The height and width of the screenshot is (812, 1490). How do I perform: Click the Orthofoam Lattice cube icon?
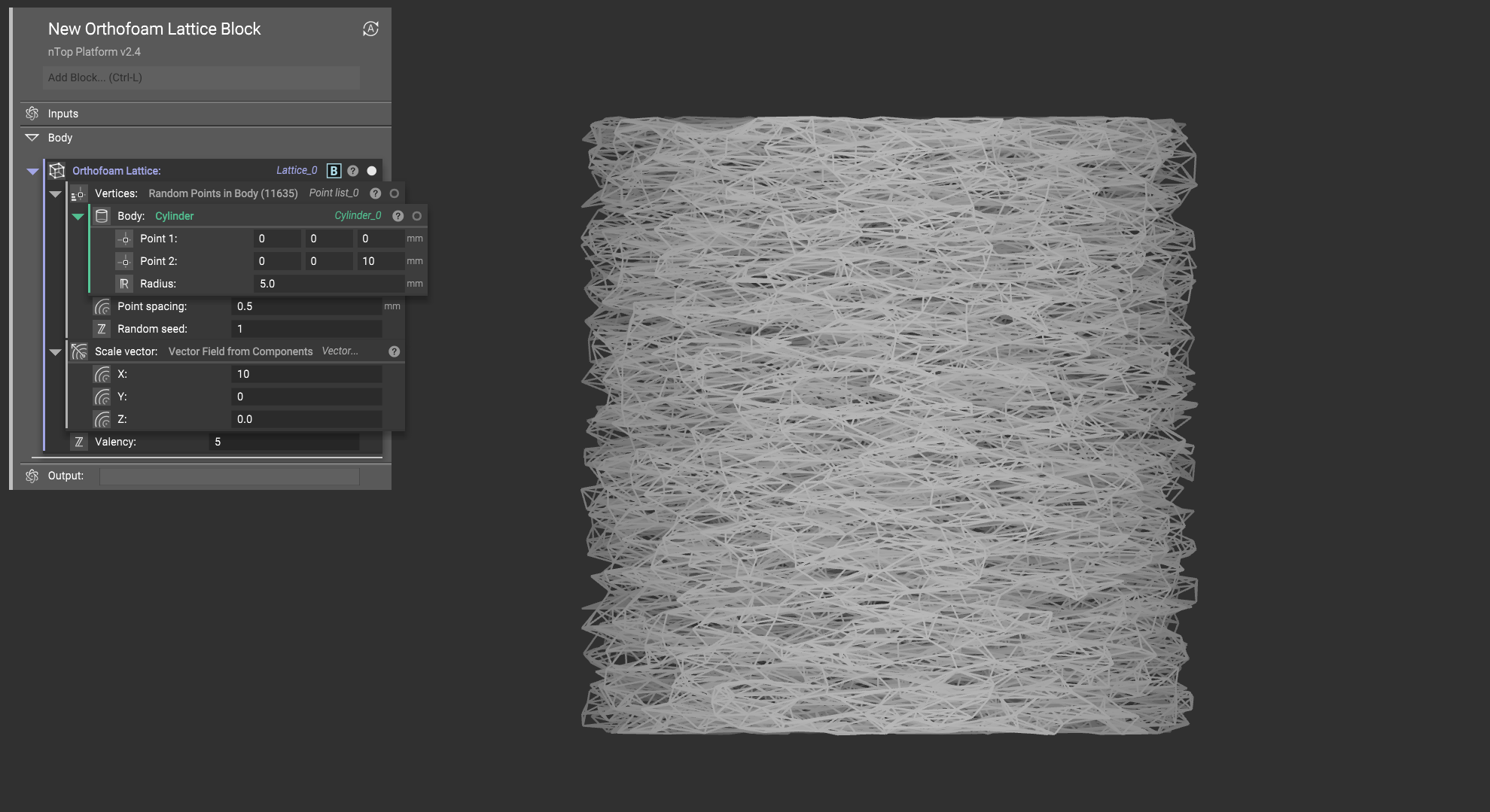56,171
